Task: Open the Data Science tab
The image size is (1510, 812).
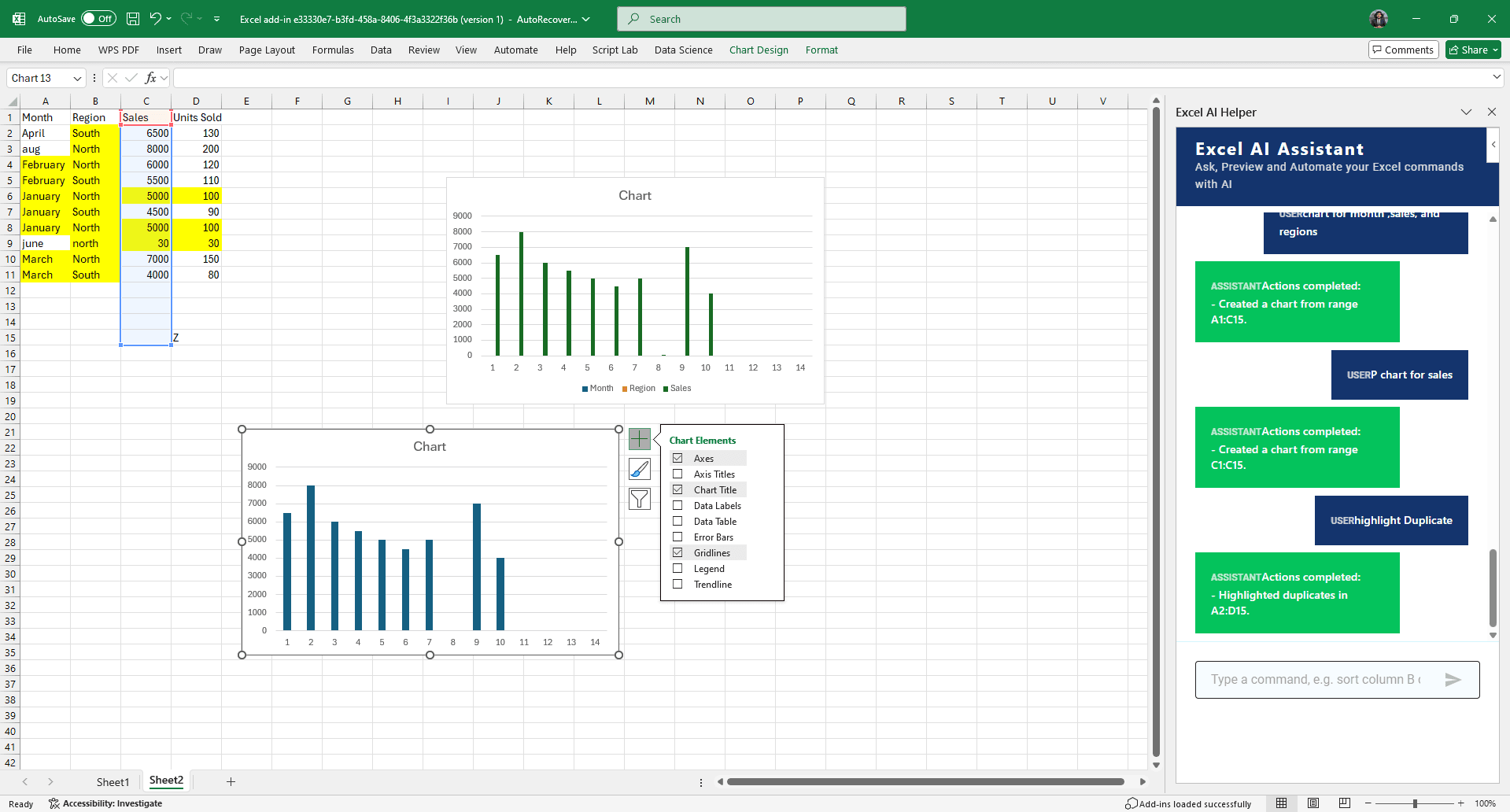Action: 683,50
